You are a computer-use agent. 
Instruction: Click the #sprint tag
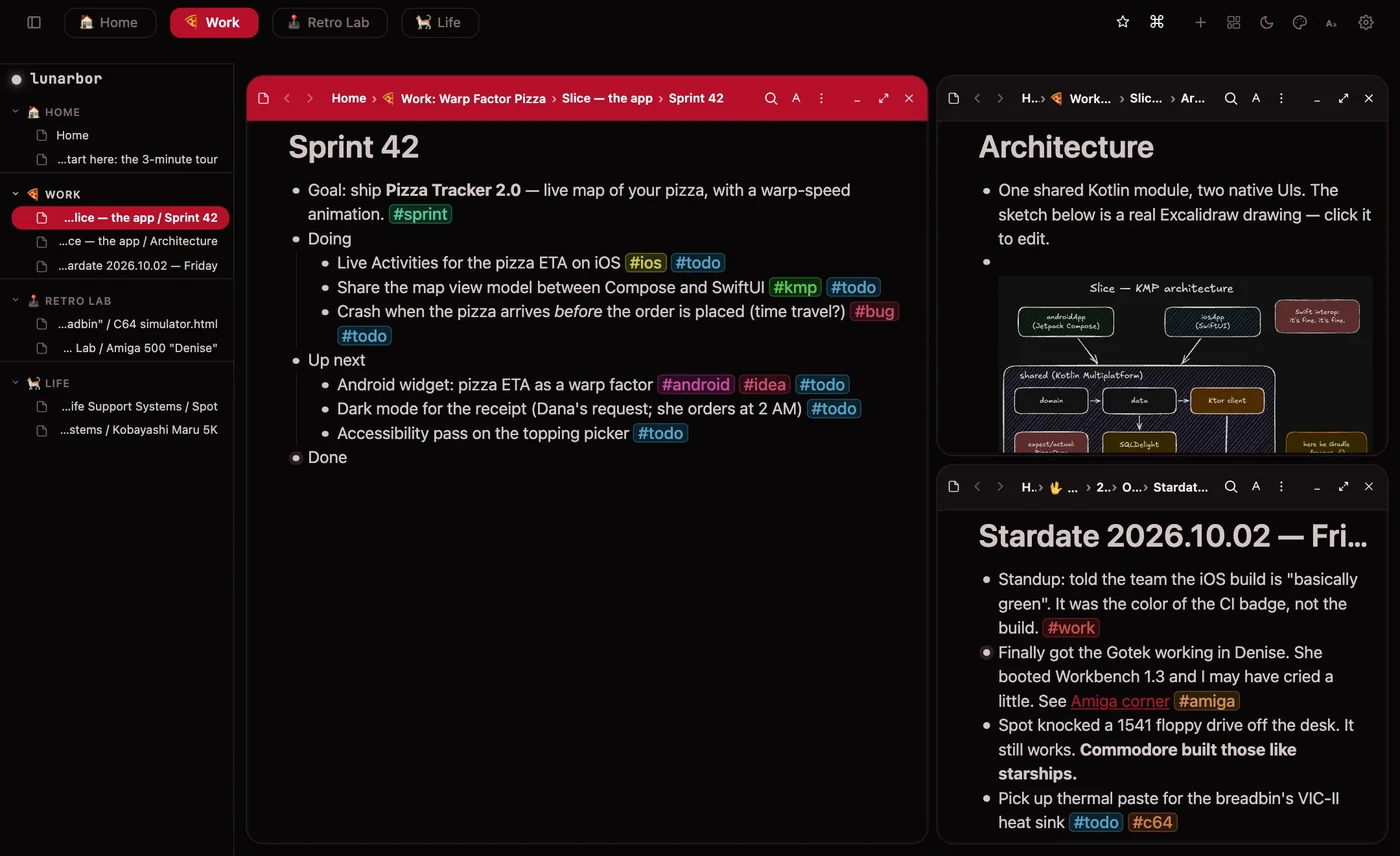tap(420, 214)
